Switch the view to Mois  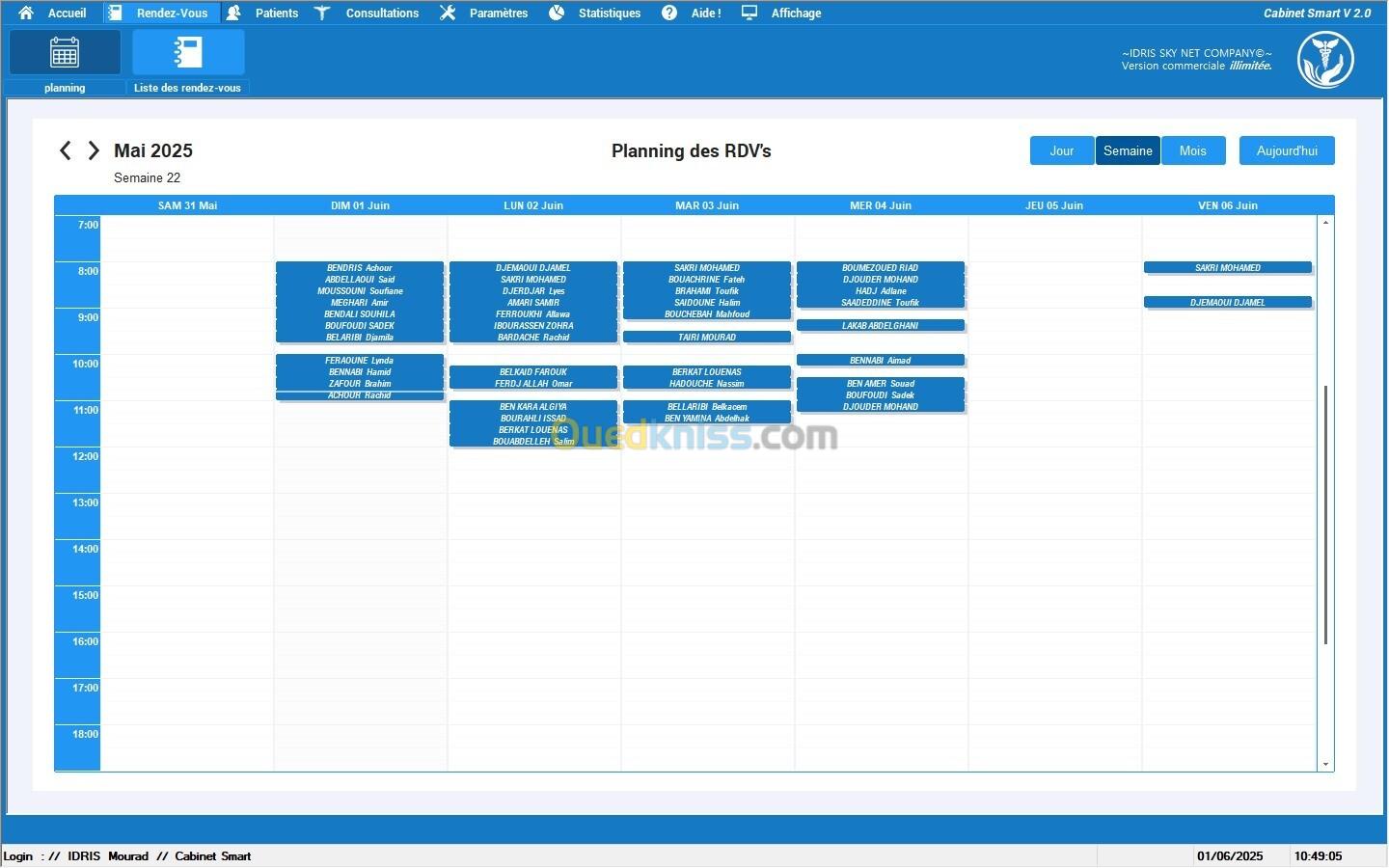pyautogui.click(x=1193, y=150)
